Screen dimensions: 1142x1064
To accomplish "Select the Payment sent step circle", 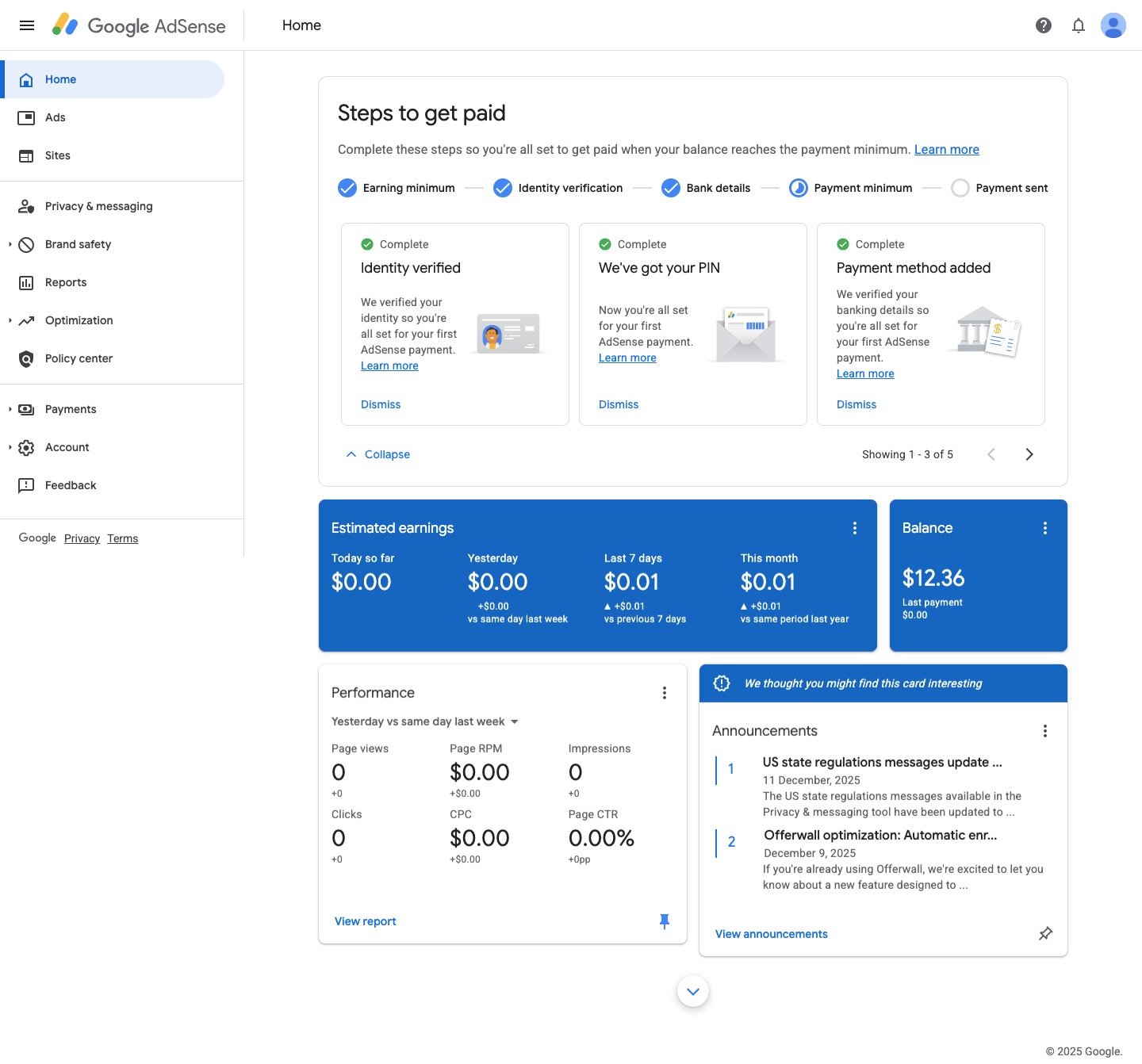I will 960,188.
